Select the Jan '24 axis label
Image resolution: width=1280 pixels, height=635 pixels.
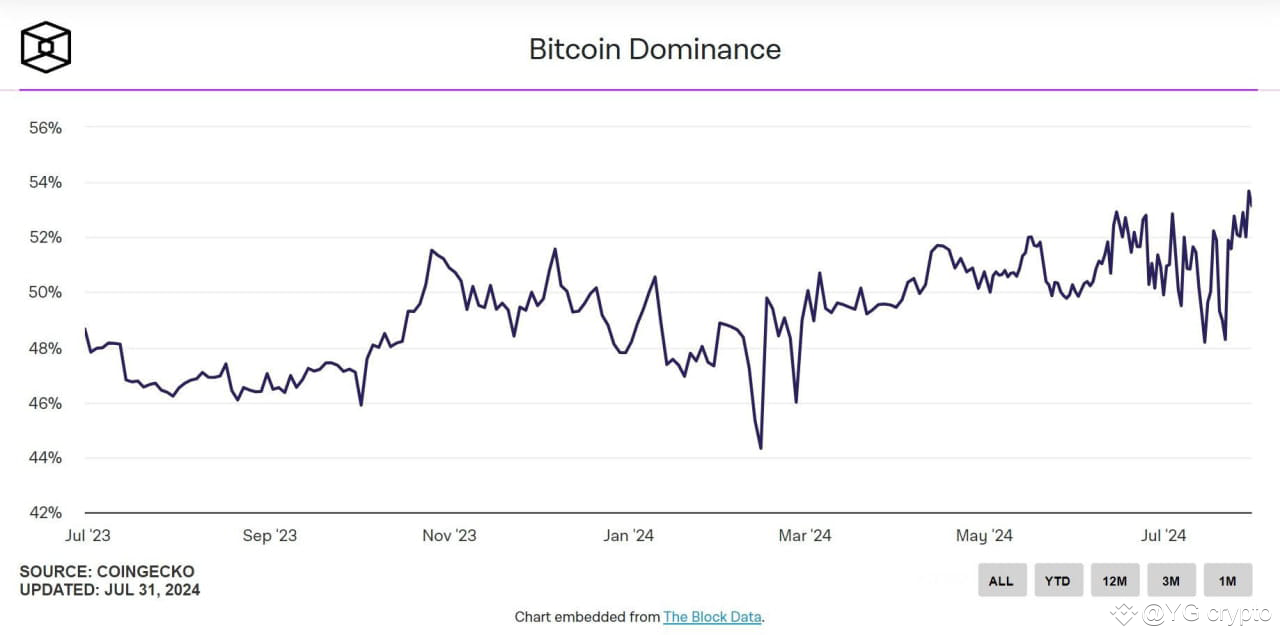tap(628, 535)
